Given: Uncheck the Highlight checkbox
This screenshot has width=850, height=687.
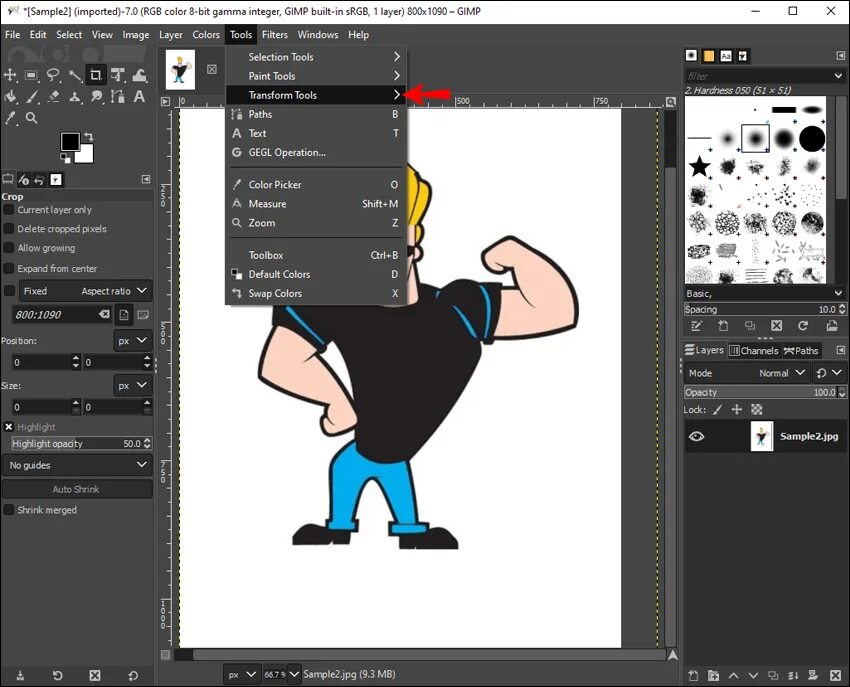Looking at the screenshot, I should pos(9,427).
